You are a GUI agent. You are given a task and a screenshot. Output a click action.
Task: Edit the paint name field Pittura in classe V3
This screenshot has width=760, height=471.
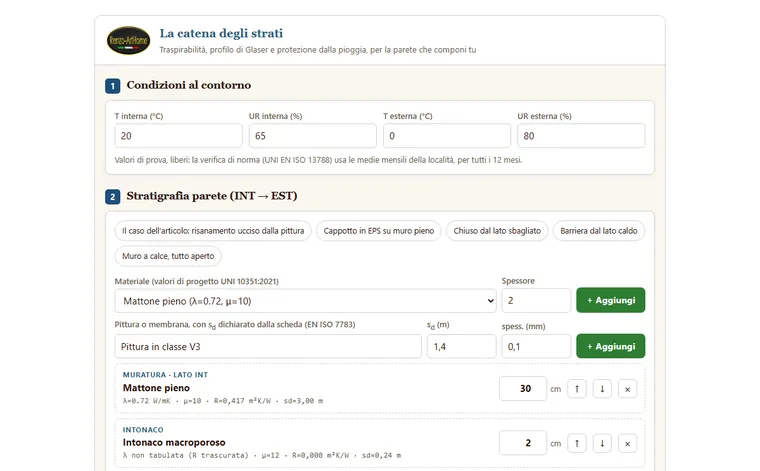(x=268, y=346)
